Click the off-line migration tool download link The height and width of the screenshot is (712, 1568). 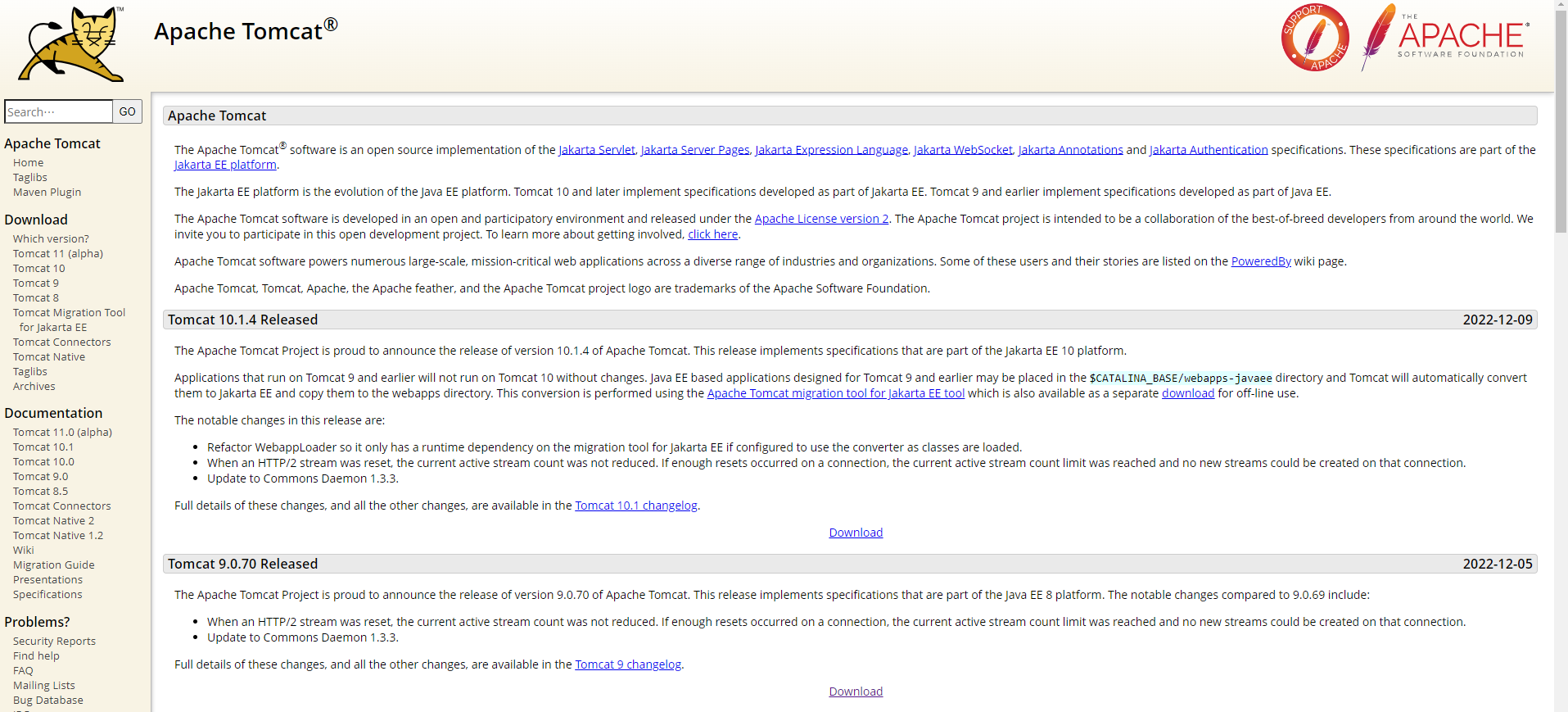click(1188, 393)
